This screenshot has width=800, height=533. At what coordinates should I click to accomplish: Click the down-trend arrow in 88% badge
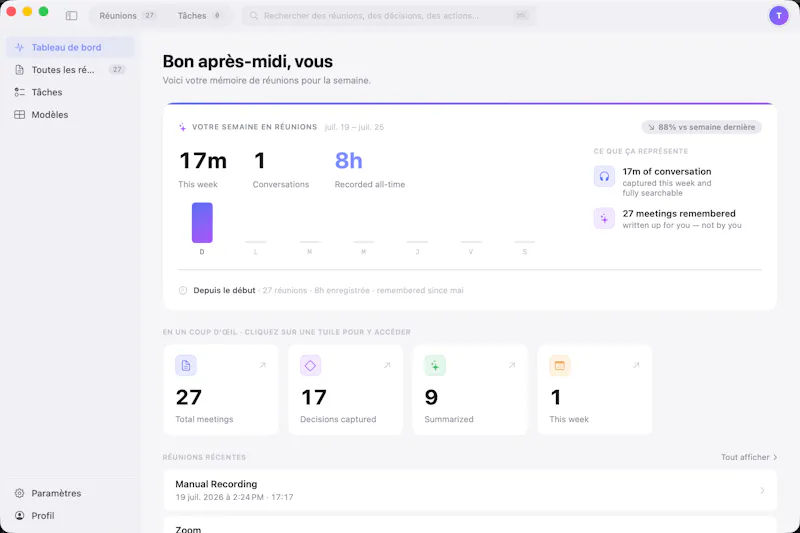pyautogui.click(x=651, y=127)
